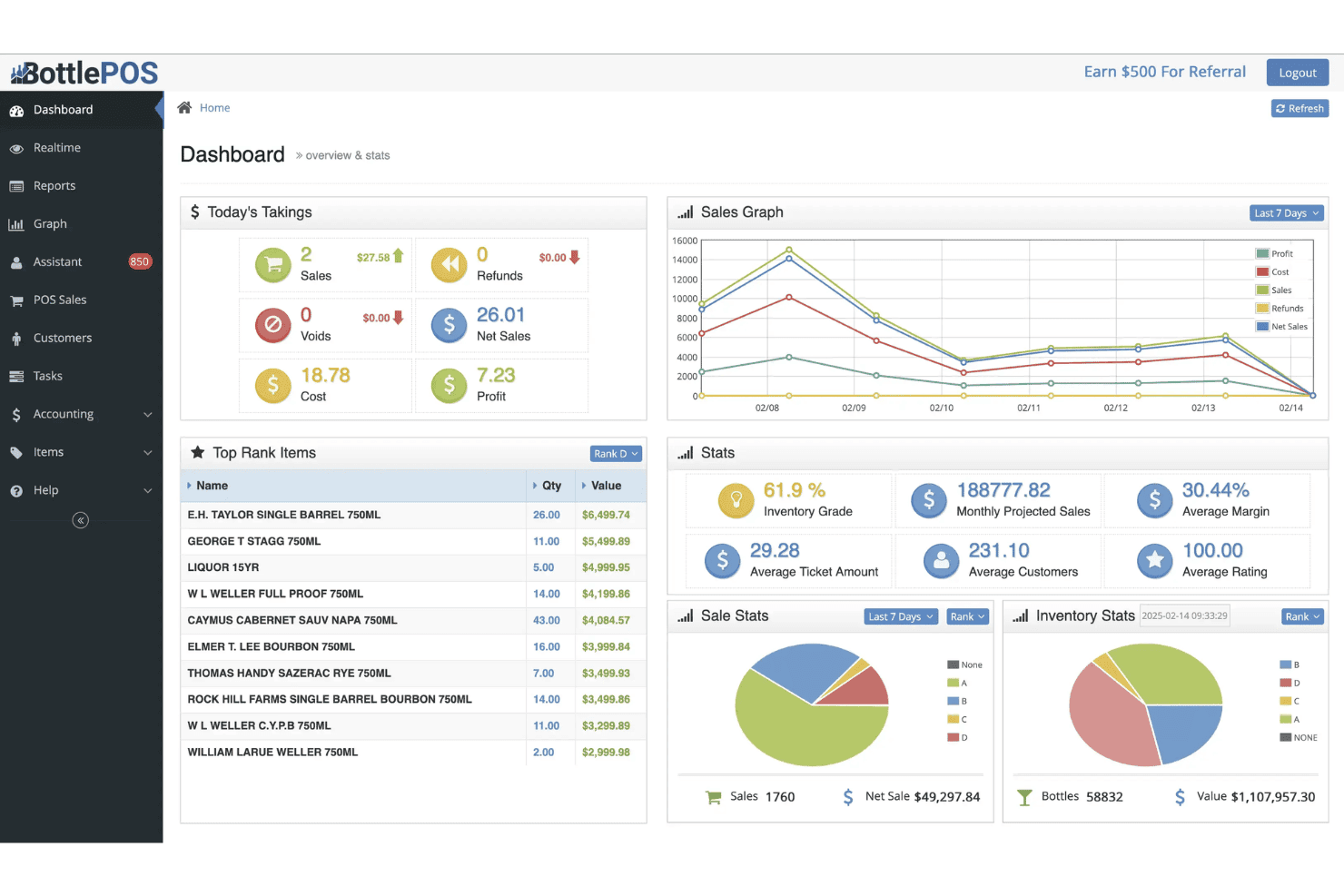Follow the Earn $500 For Referral link
This screenshot has width=1344, height=896.
(x=1165, y=72)
